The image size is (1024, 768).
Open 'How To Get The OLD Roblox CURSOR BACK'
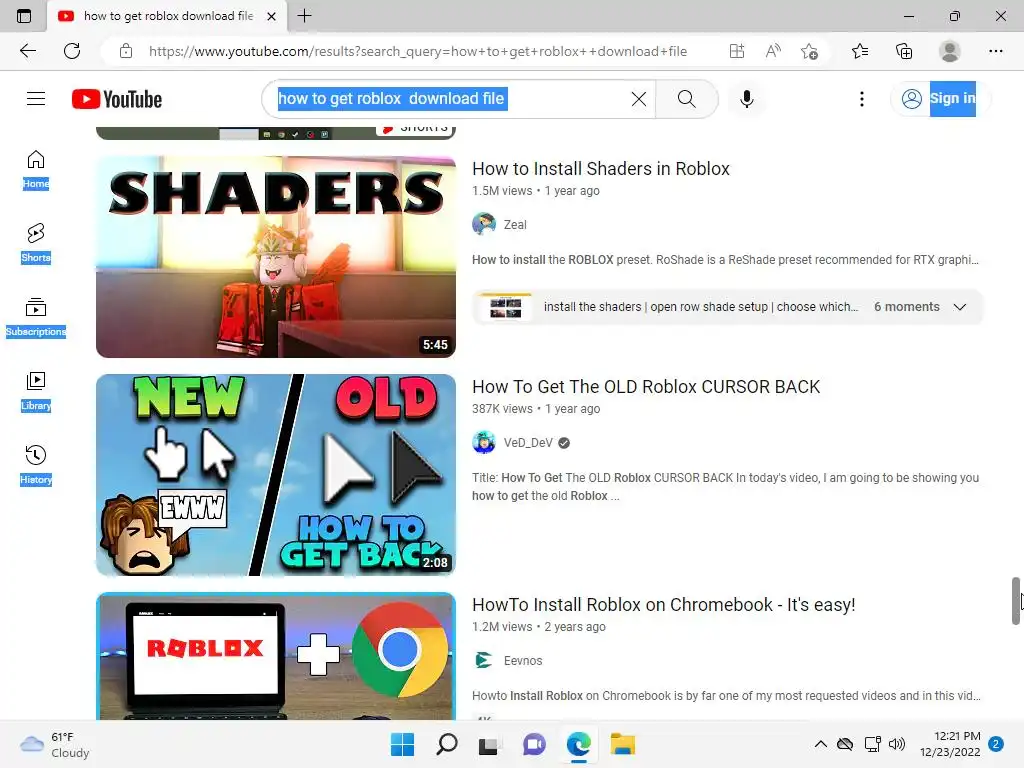(646, 387)
